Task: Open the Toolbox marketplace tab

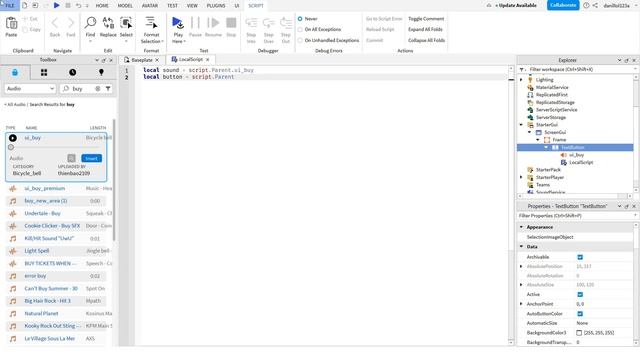Action: pos(15,72)
